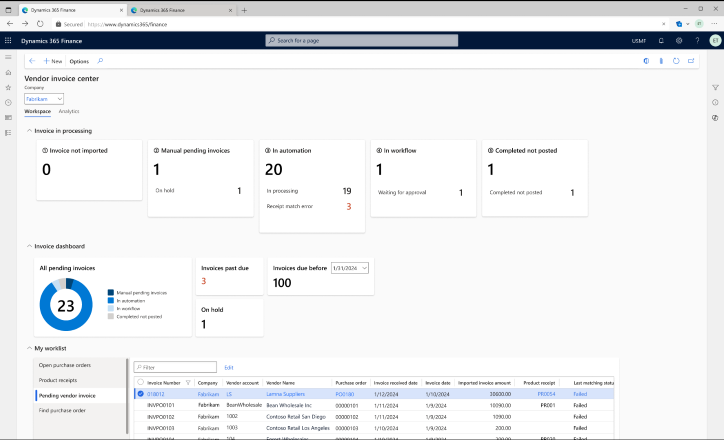Click the Home icon in left sidebar
This screenshot has width=724, height=440.
pos(8,72)
